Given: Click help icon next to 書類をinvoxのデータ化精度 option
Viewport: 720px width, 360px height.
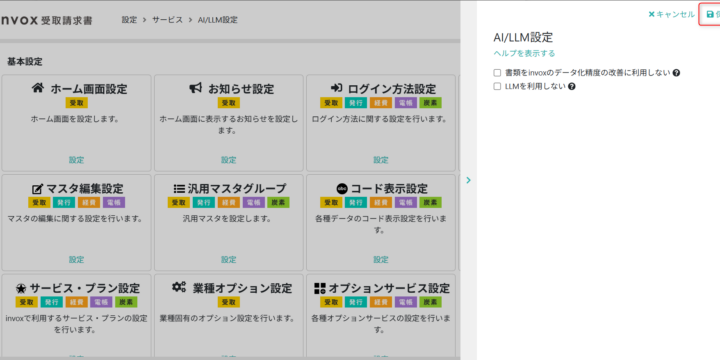Looking at the screenshot, I should [x=676, y=73].
